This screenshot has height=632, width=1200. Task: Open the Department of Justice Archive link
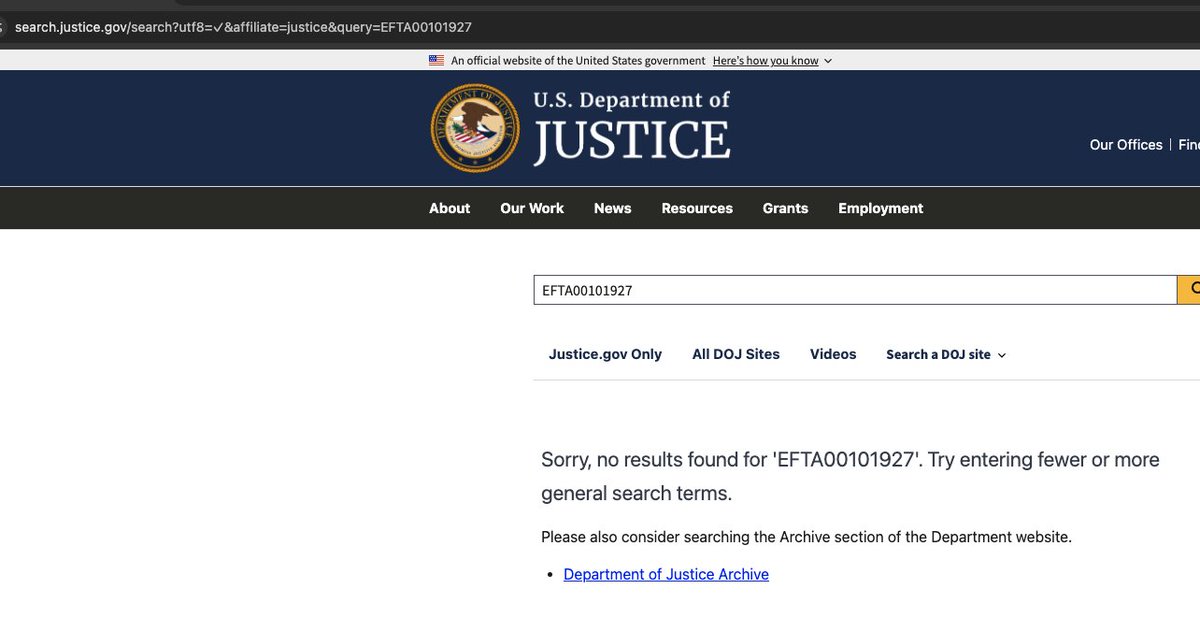click(666, 574)
